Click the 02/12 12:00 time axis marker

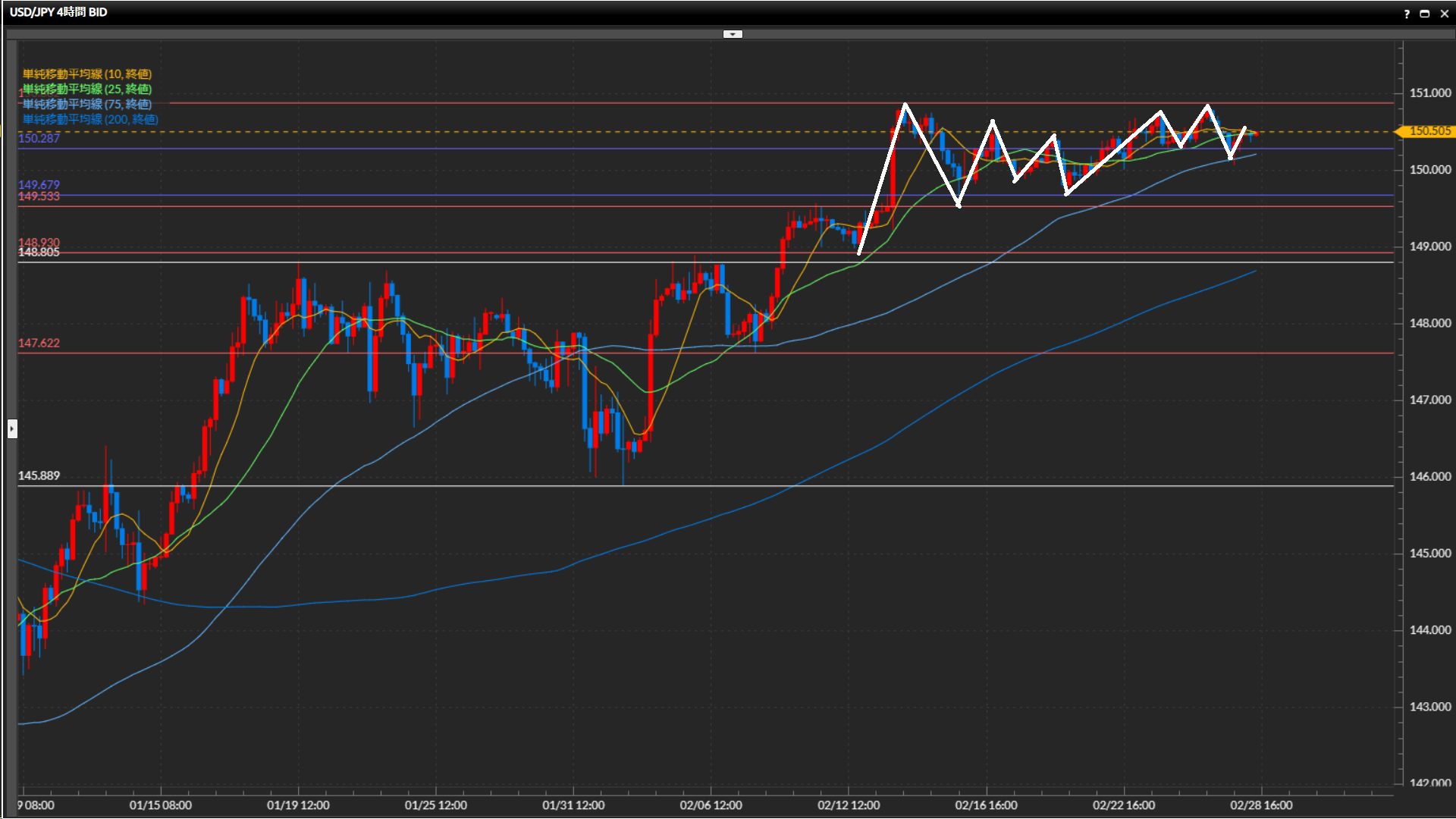tap(849, 805)
